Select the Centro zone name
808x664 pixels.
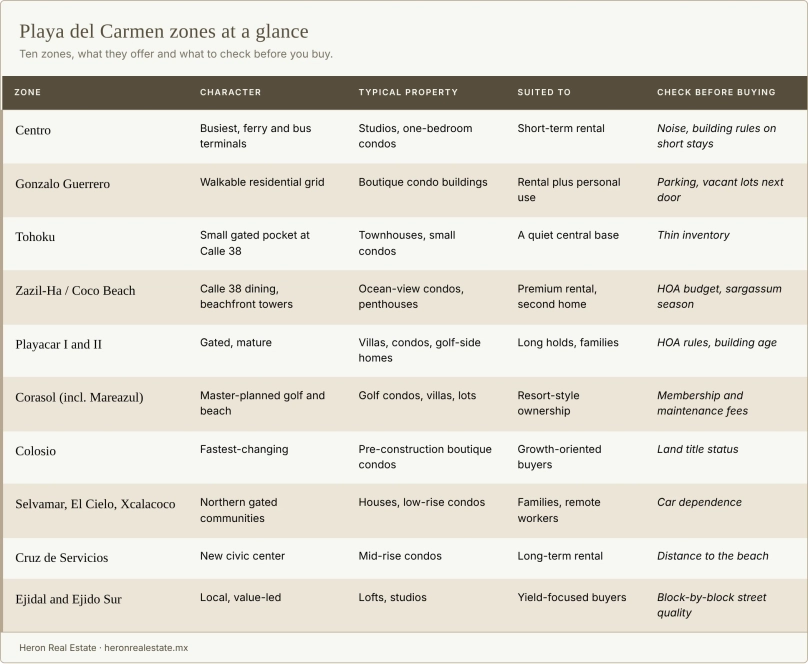pyautogui.click(x=33, y=130)
